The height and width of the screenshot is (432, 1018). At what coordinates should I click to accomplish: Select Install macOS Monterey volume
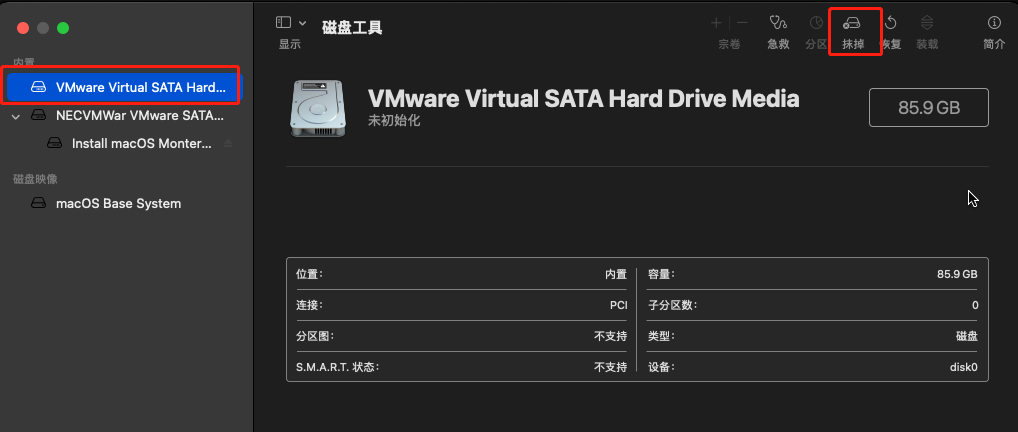(142, 144)
